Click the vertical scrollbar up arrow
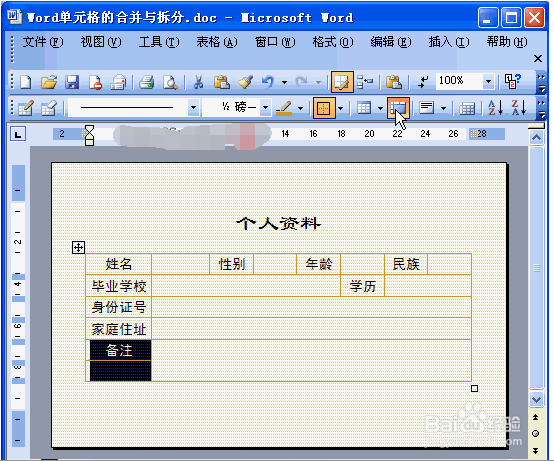This screenshot has height=461, width=554. [536, 137]
